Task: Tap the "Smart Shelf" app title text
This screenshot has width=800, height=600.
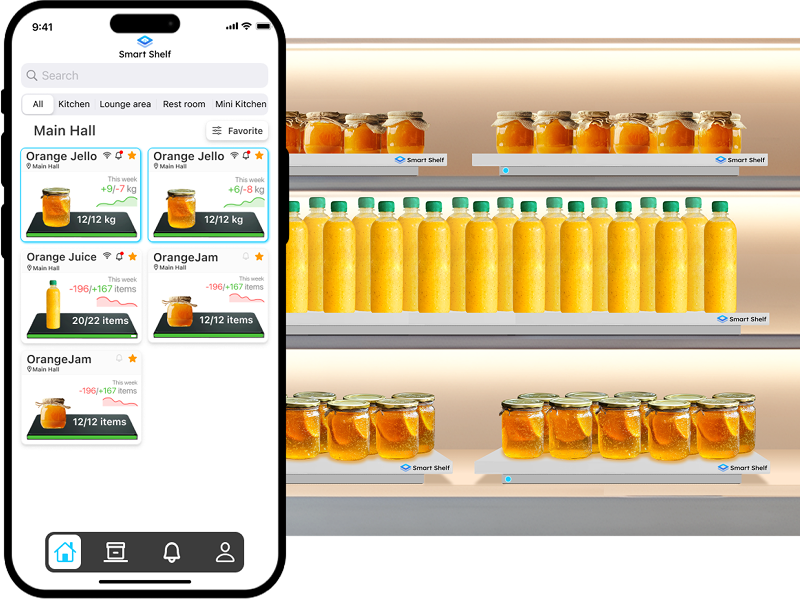Action: [145, 54]
